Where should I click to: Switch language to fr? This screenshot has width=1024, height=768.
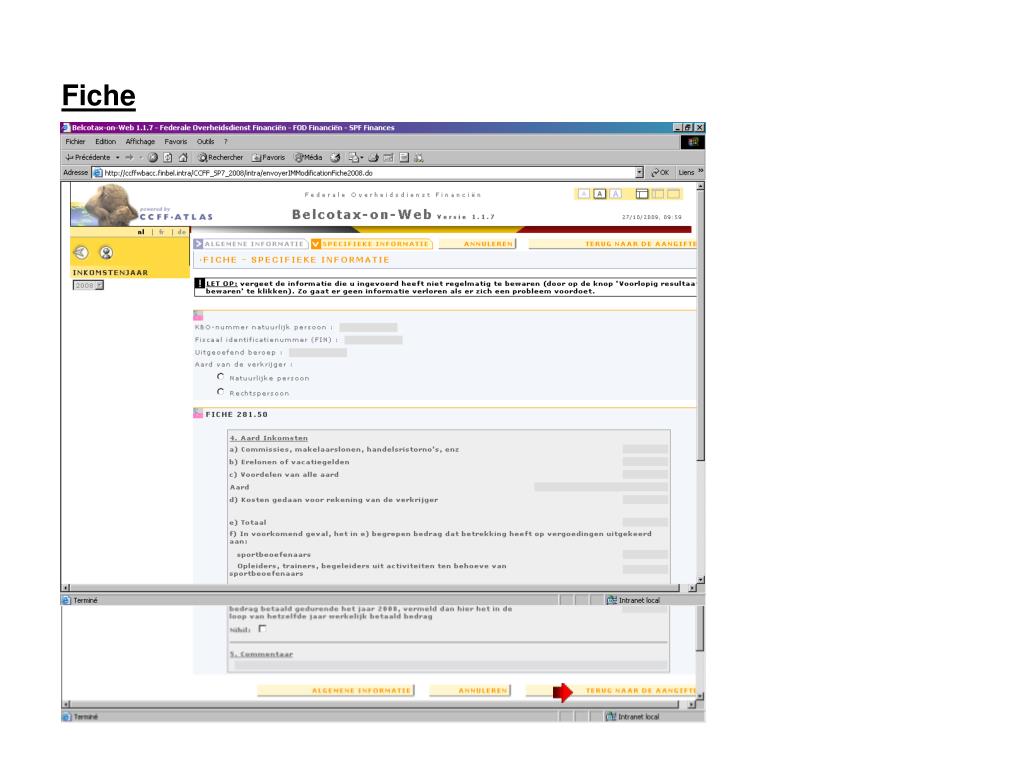161,232
